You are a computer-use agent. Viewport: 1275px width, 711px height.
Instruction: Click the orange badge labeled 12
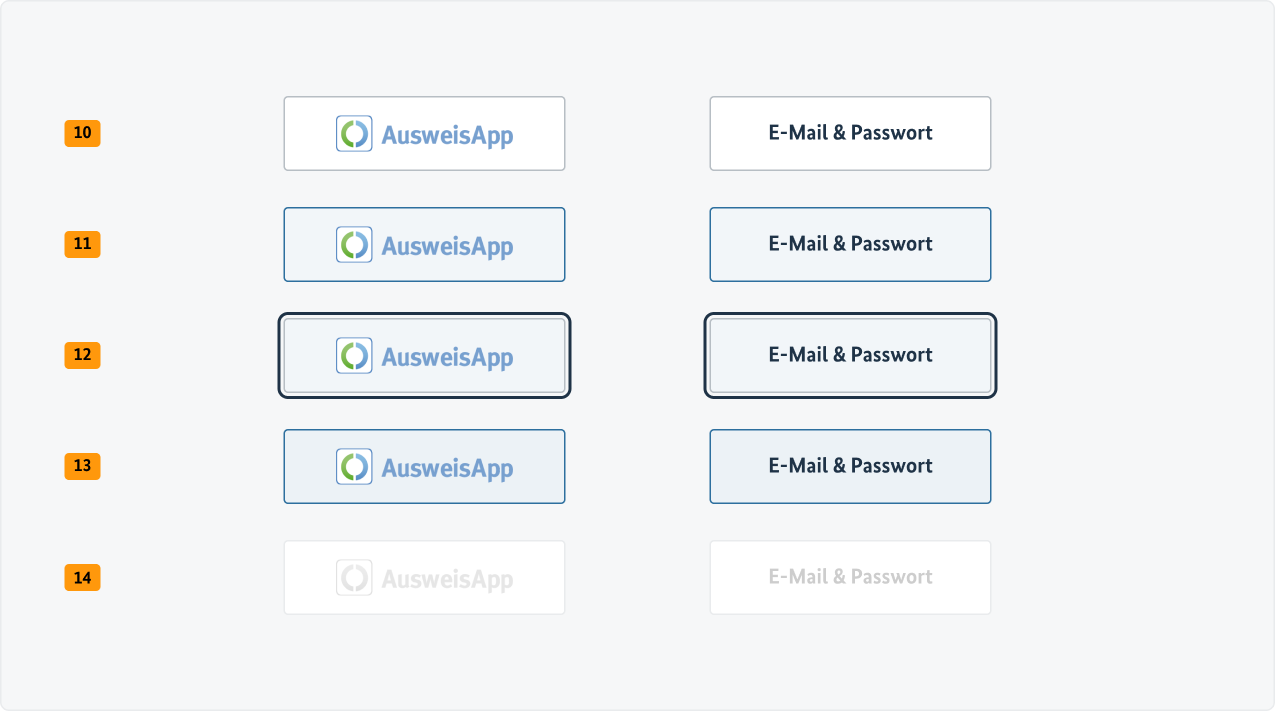pos(83,355)
